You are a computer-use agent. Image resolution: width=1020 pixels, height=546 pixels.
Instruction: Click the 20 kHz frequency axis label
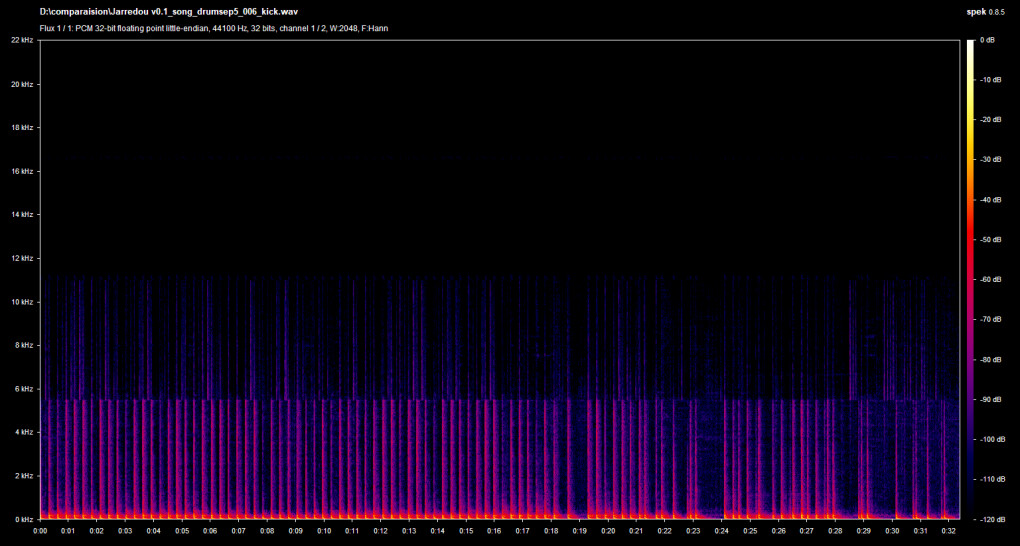point(23,85)
